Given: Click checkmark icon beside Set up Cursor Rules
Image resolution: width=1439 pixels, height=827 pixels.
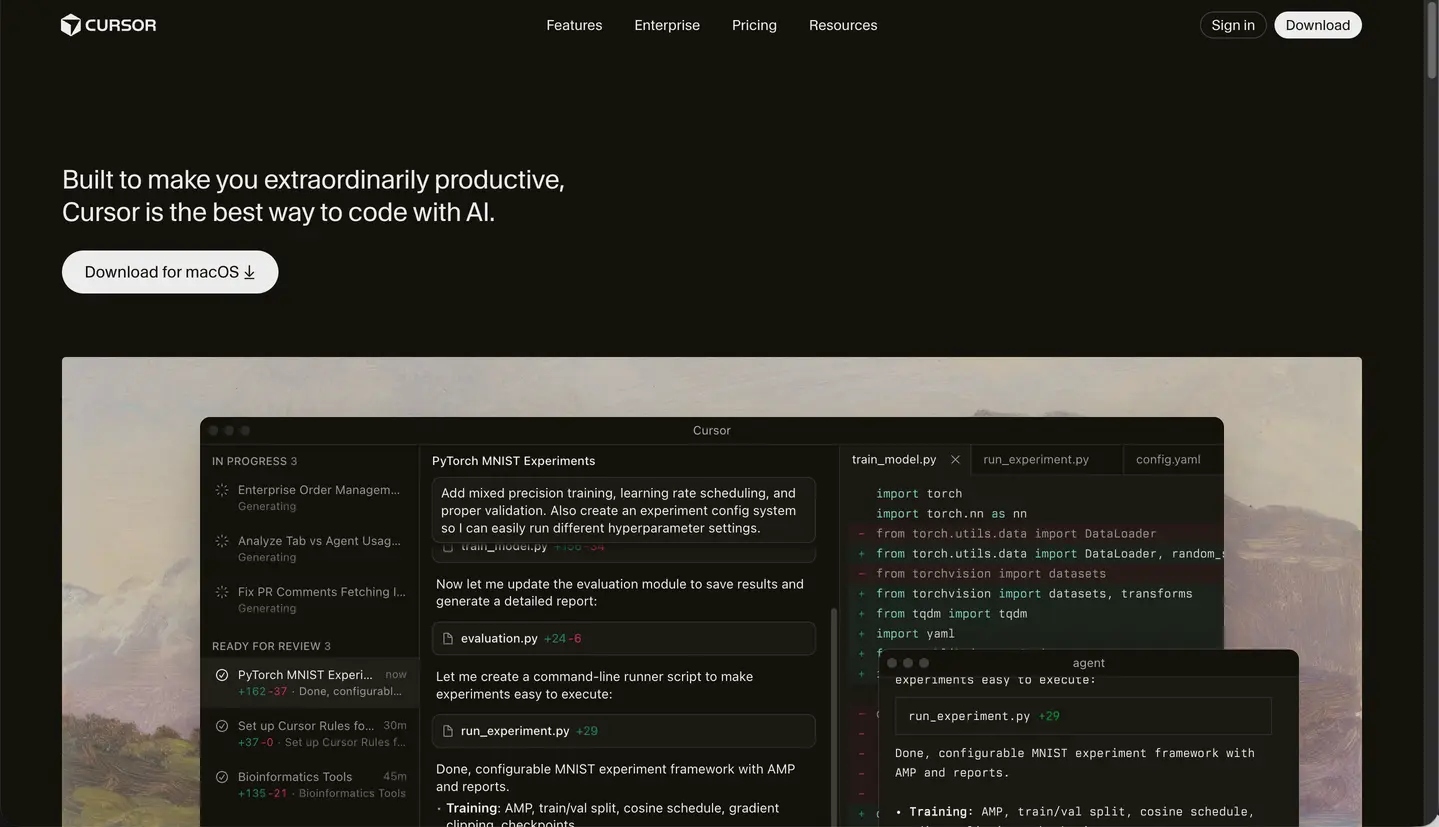Looking at the screenshot, I should click(x=222, y=726).
